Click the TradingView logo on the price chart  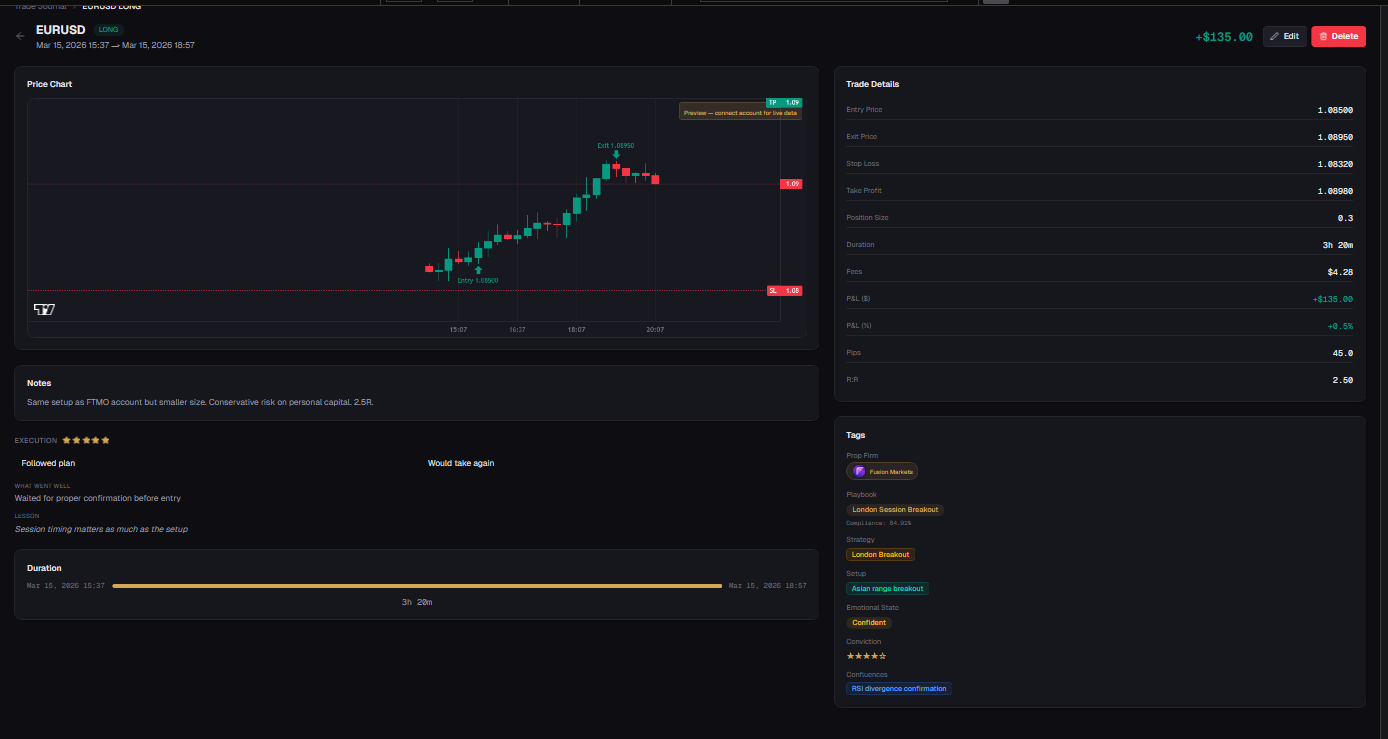44,309
